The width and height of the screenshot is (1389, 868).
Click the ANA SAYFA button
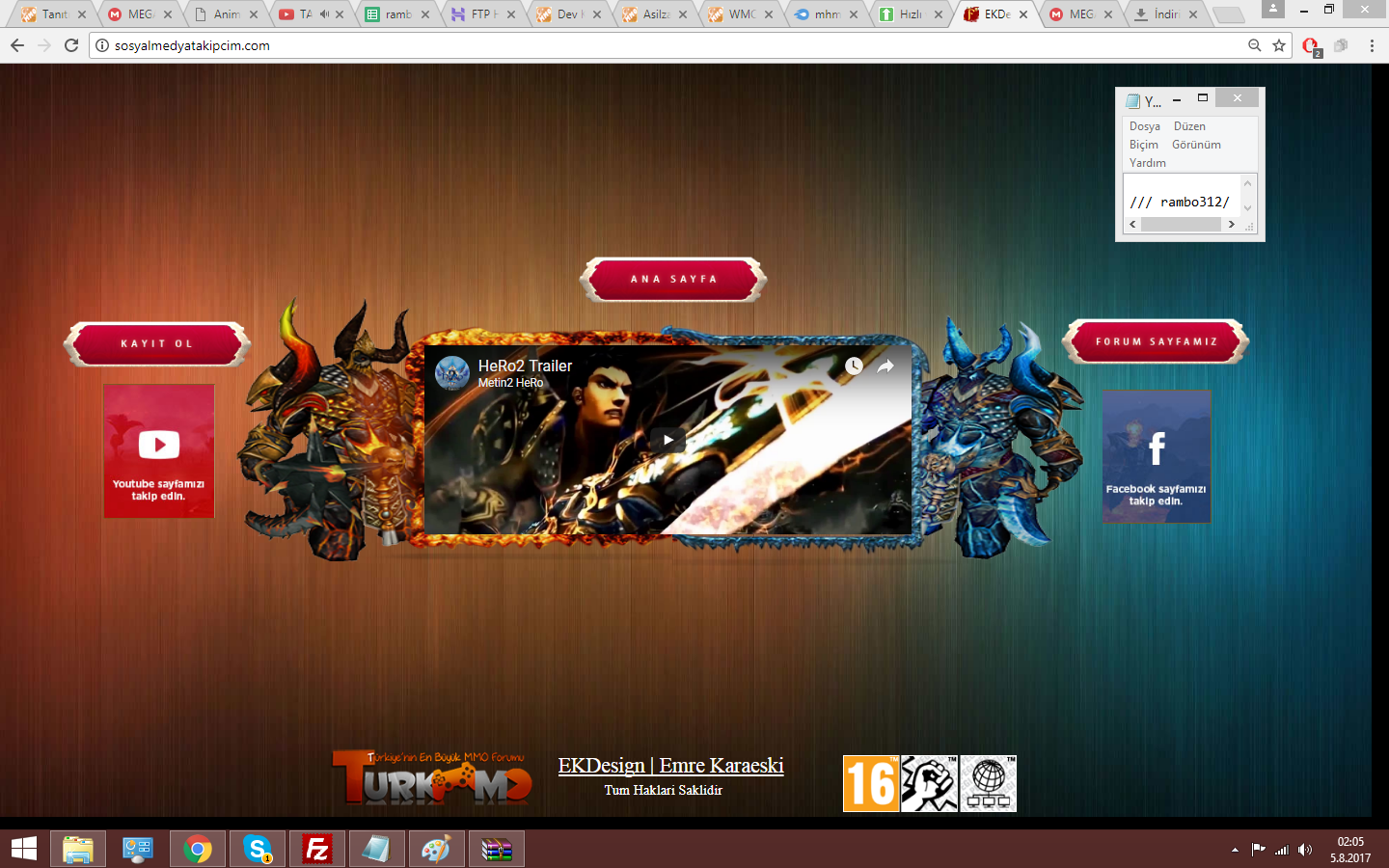673,280
